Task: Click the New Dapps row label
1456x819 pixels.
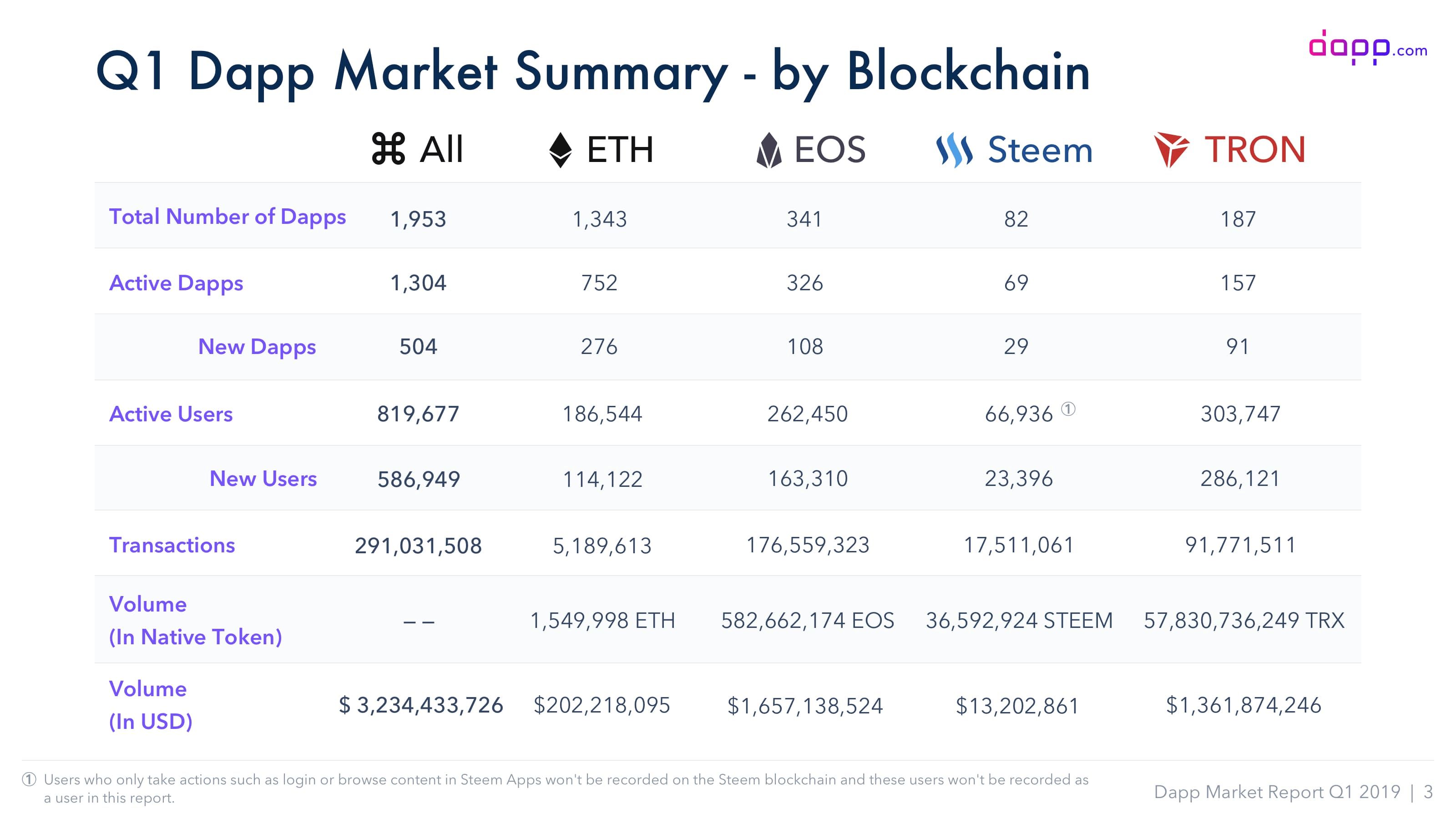Action: click(257, 347)
